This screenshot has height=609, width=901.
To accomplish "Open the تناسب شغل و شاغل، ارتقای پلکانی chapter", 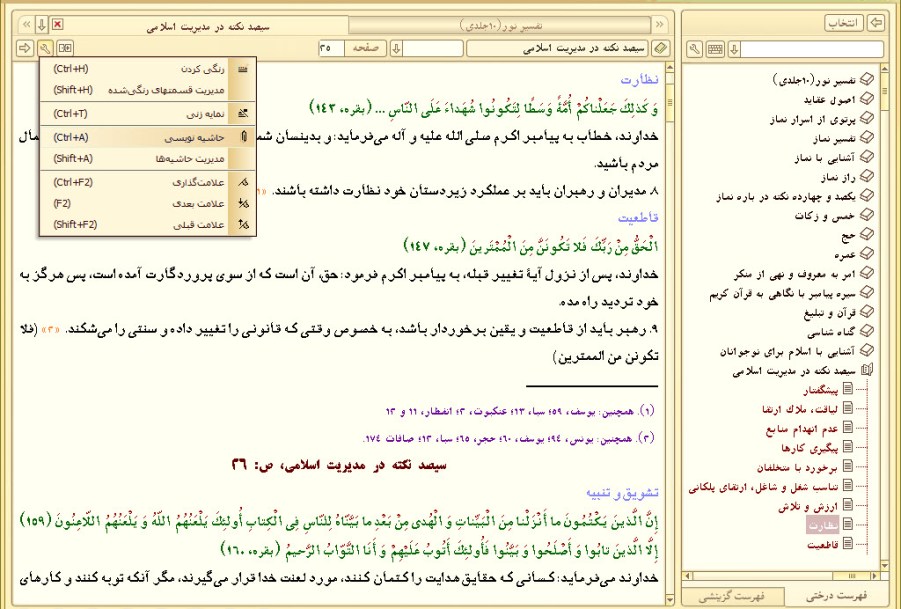I will pos(763,487).
